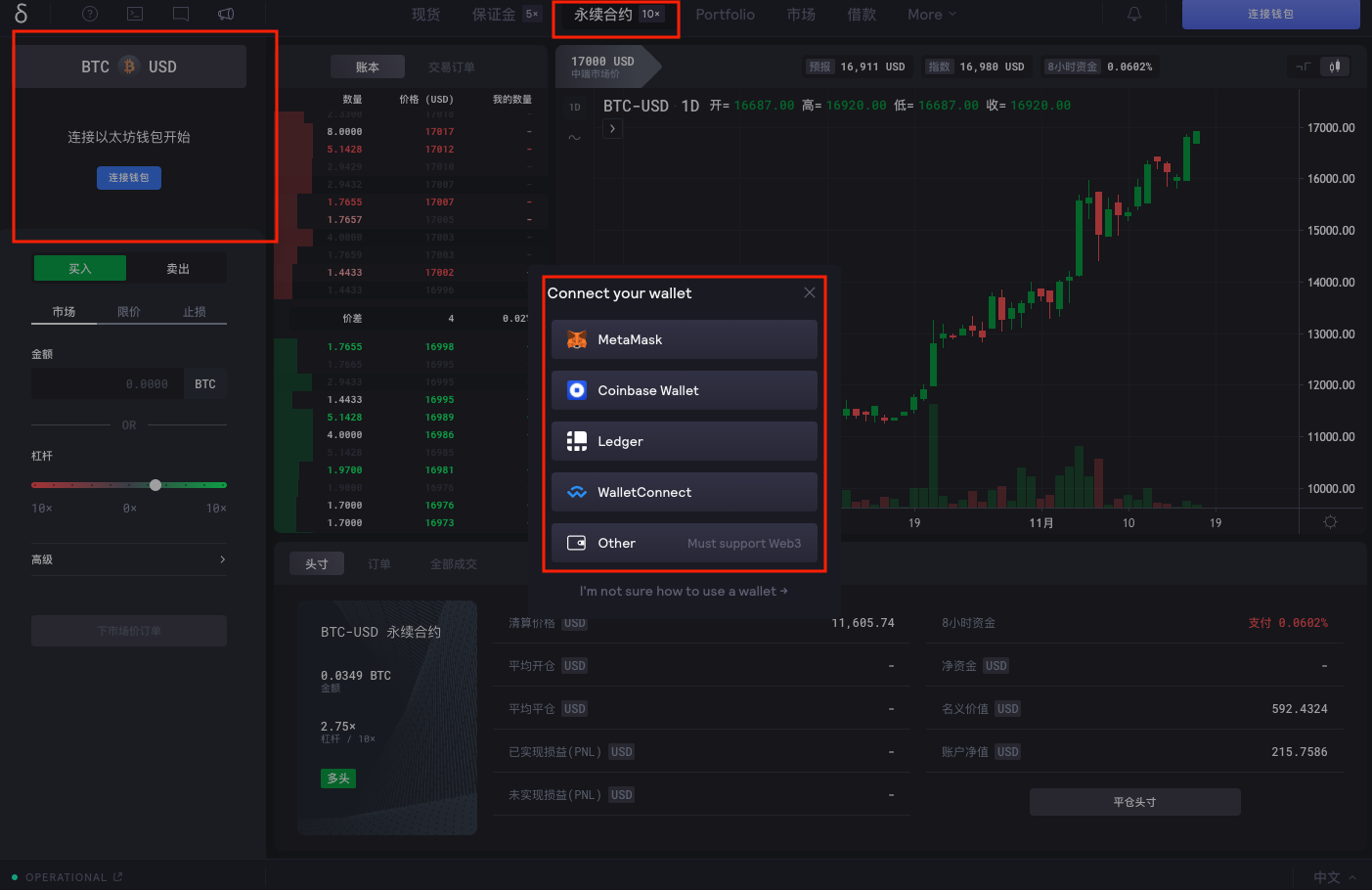1372x890 pixels.
Task: Open "I'm not sure how to use a wallet" link
Action: click(x=684, y=591)
